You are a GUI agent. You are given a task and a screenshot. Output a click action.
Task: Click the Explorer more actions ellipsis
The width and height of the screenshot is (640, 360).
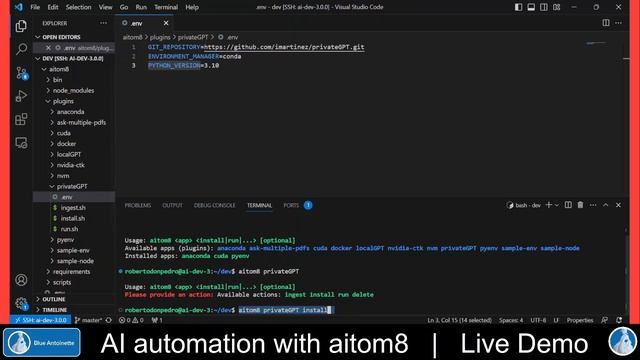pos(103,23)
